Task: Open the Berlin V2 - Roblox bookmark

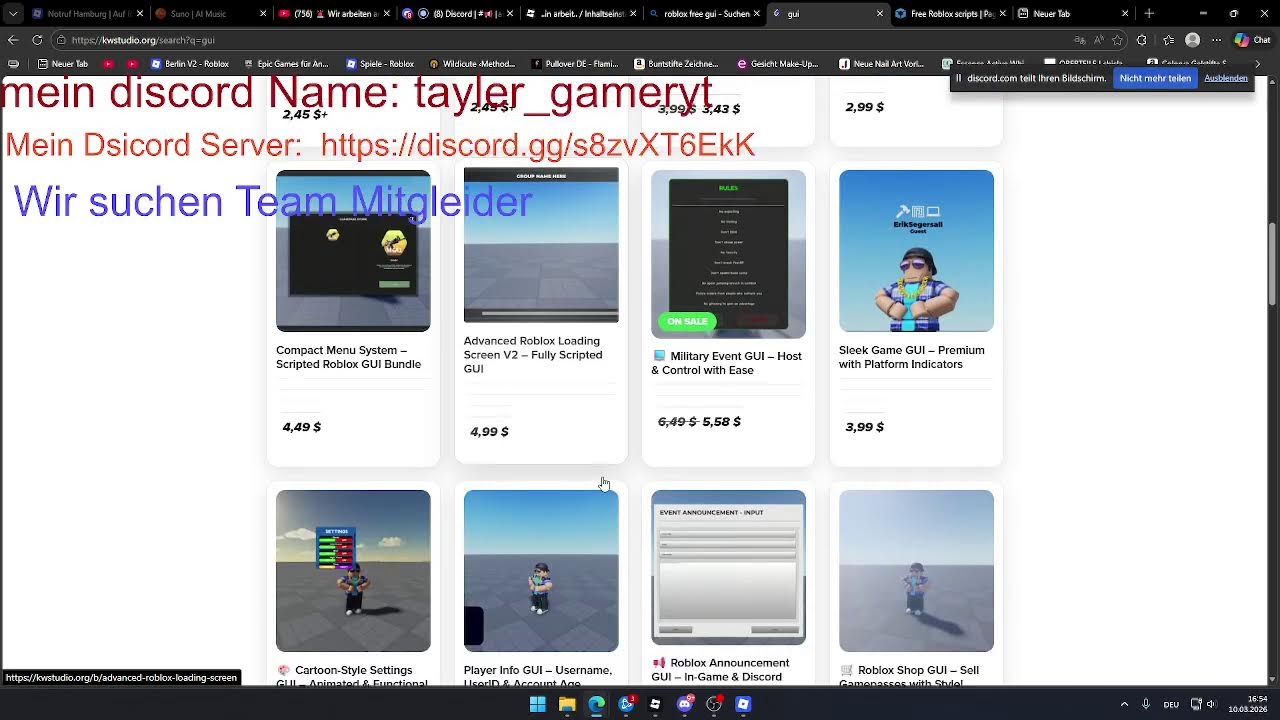Action: (x=190, y=64)
